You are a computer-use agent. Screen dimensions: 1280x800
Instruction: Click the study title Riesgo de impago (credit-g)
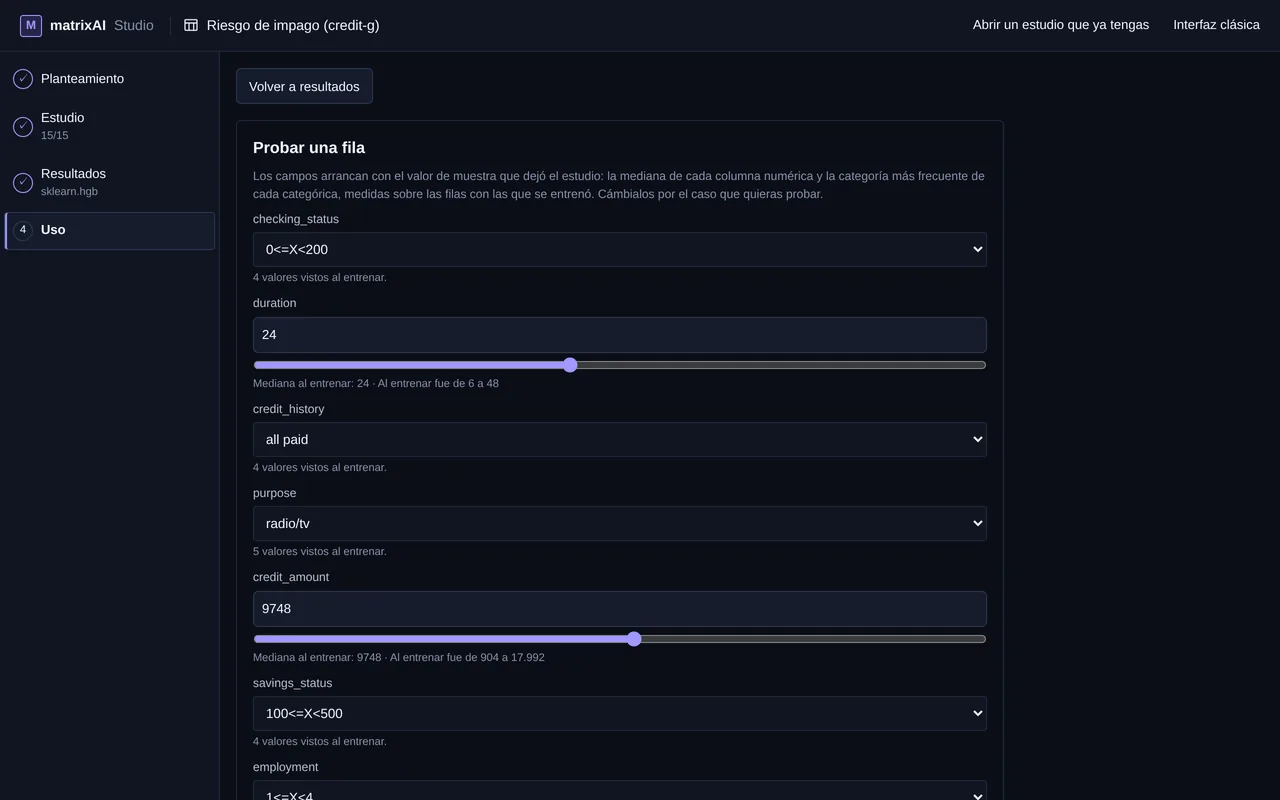tap(293, 25)
